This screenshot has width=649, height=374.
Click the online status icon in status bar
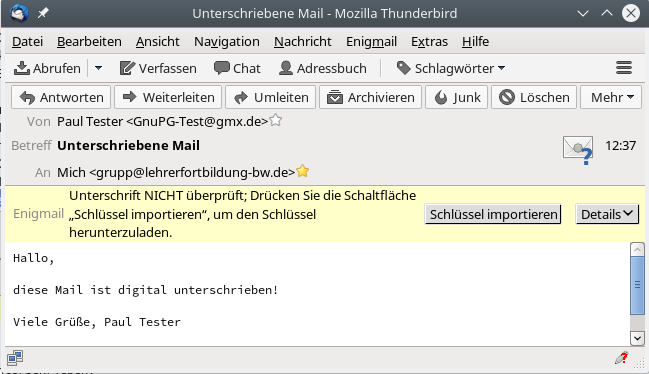[x=15, y=358]
